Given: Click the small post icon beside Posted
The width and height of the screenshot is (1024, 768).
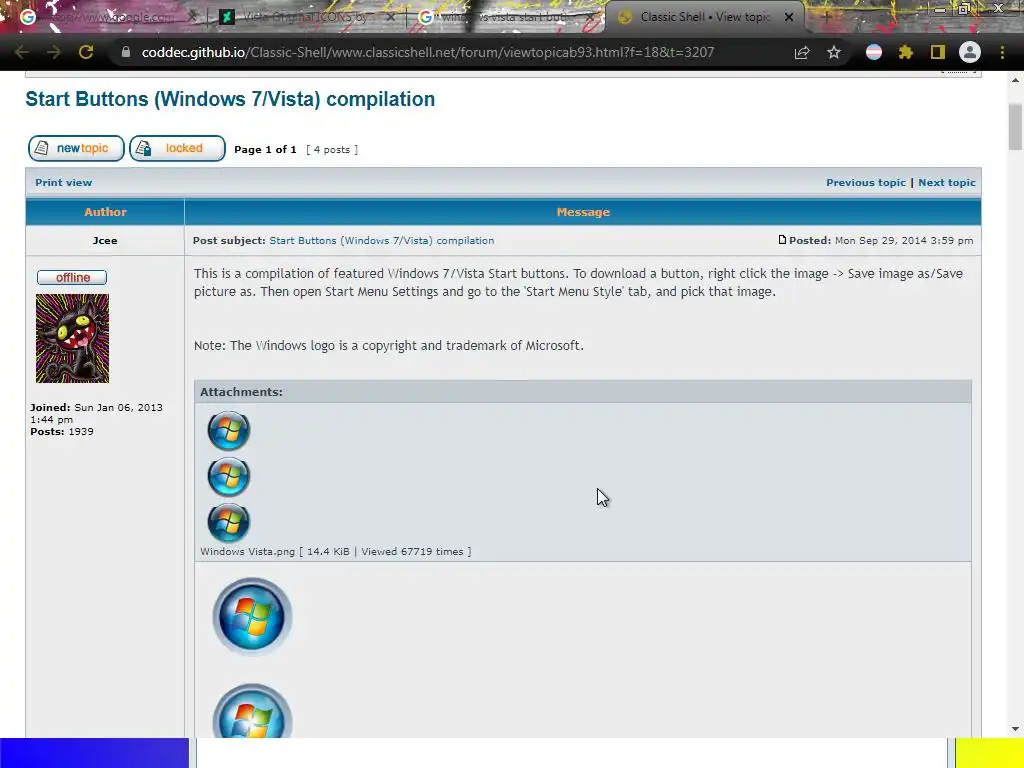Looking at the screenshot, I should 782,240.
